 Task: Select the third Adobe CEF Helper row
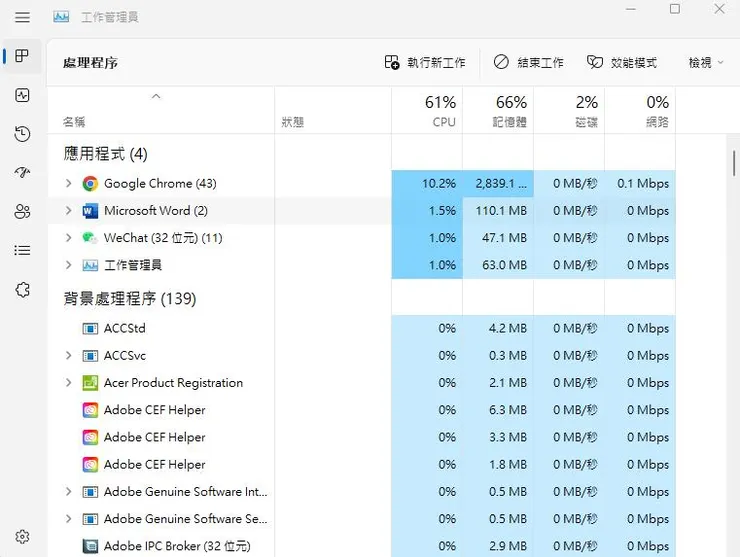click(362, 464)
